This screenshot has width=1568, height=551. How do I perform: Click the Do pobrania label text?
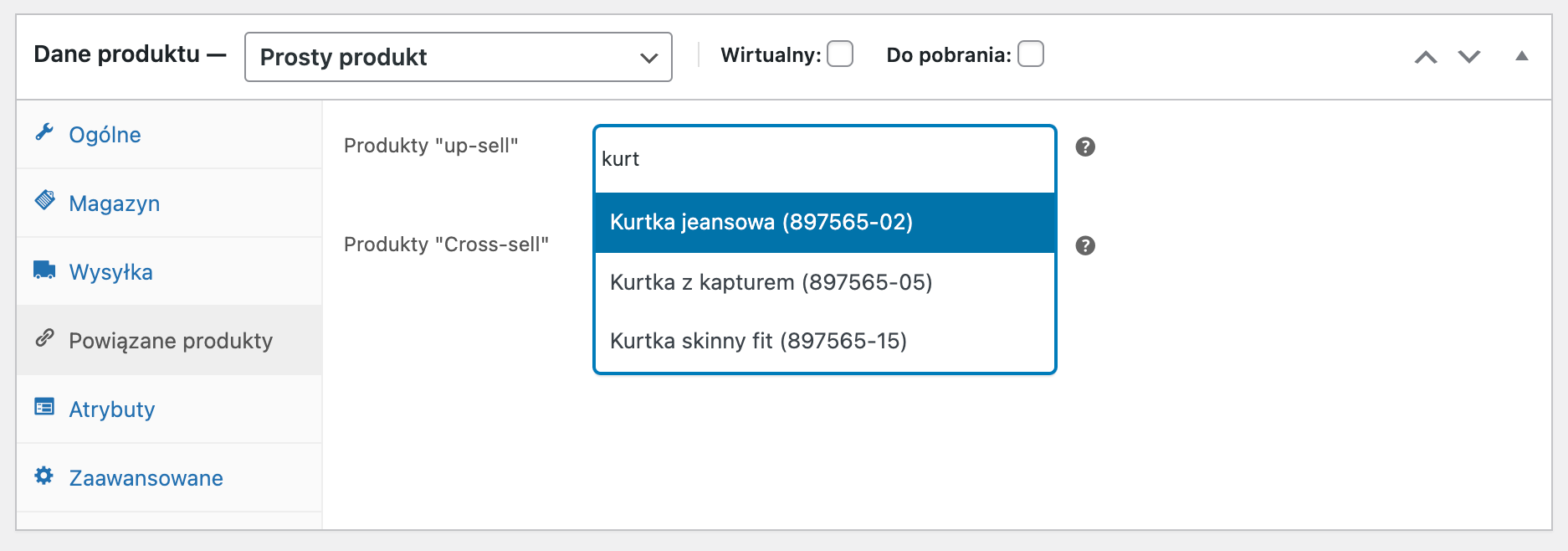[949, 55]
